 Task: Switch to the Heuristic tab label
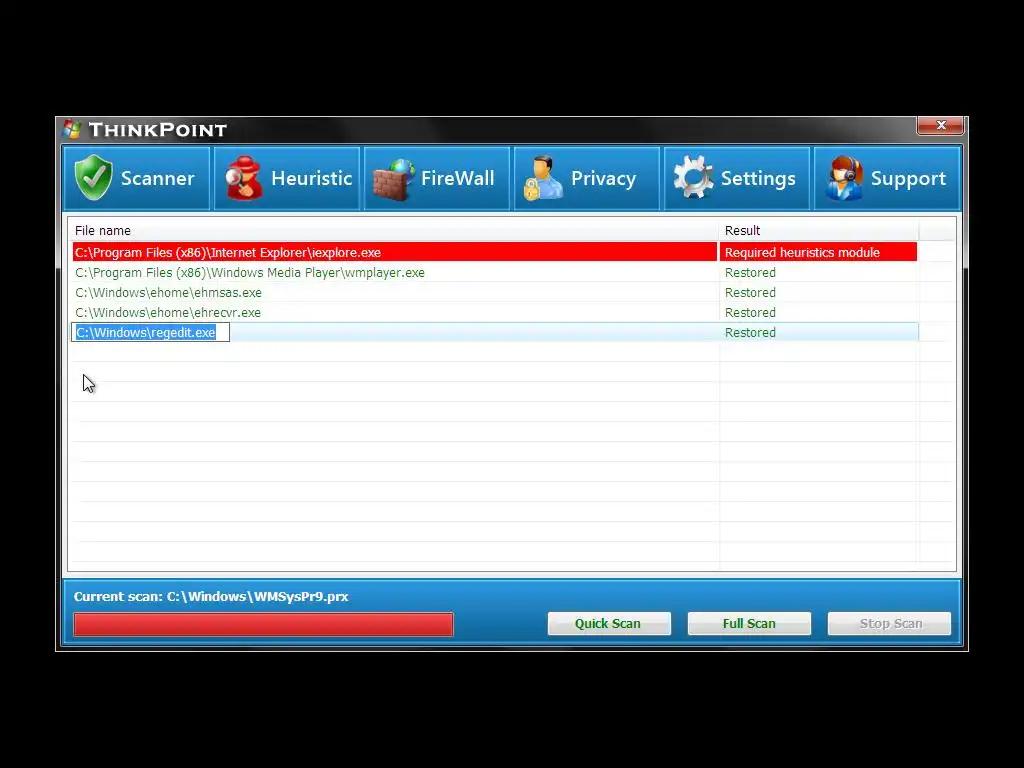tap(312, 178)
